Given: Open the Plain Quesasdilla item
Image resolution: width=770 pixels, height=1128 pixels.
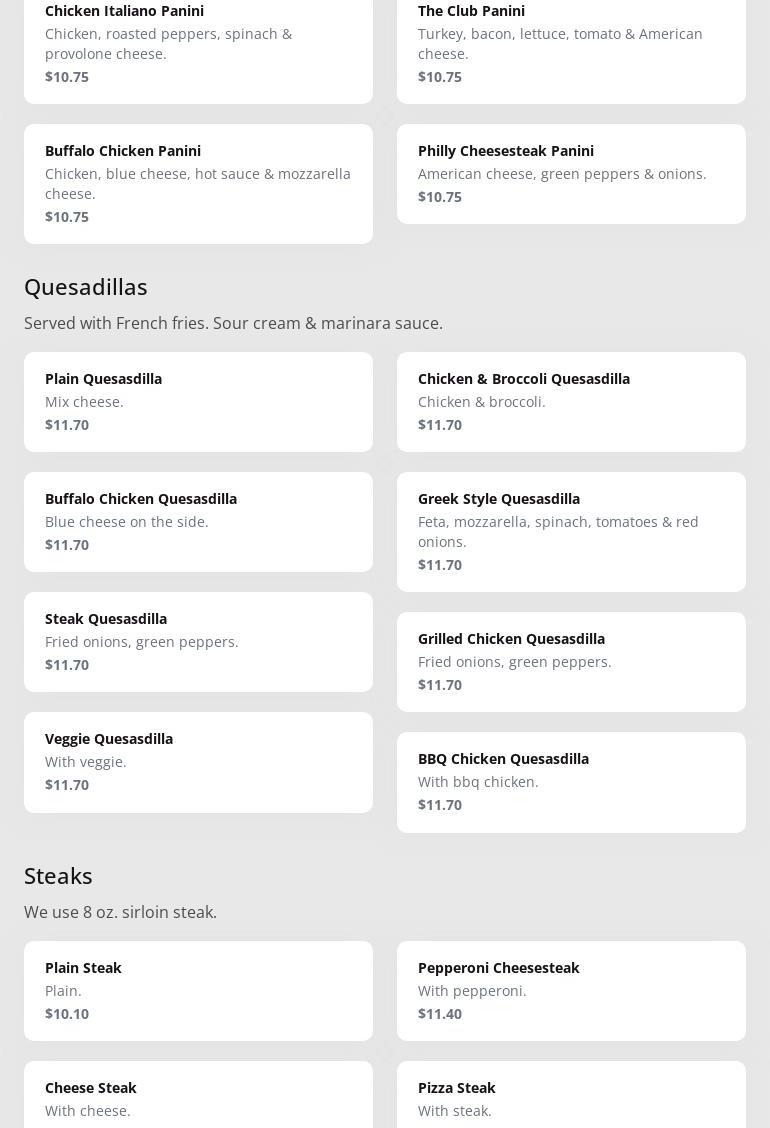Looking at the screenshot, I should point(198,401).
